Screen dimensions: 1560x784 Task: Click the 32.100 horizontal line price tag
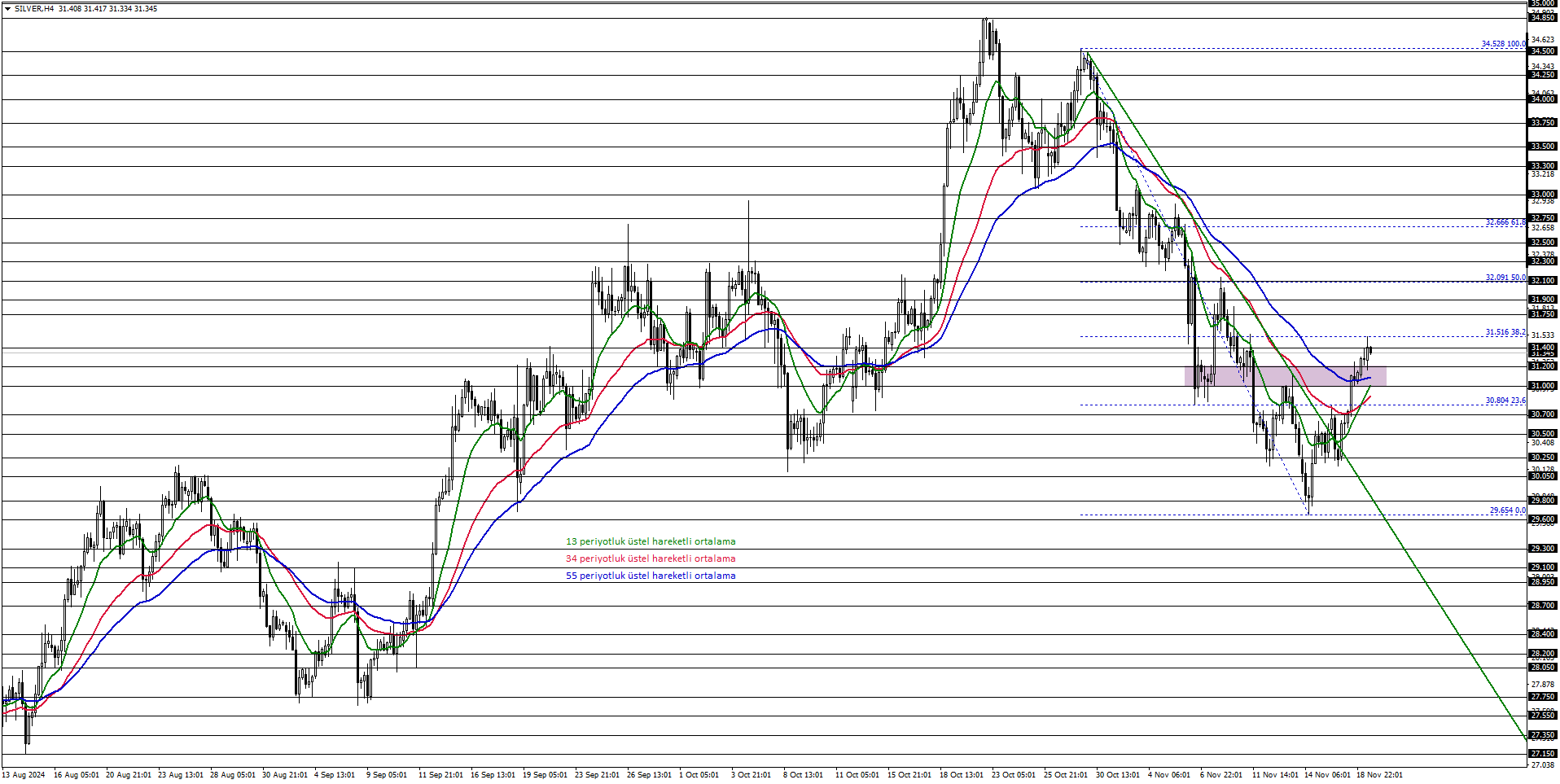pos(1543,281)
